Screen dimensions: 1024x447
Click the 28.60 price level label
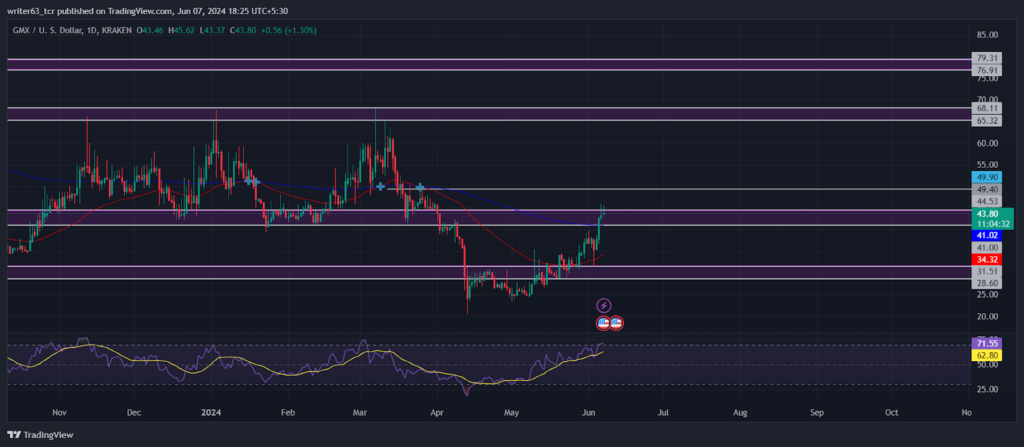985,284
